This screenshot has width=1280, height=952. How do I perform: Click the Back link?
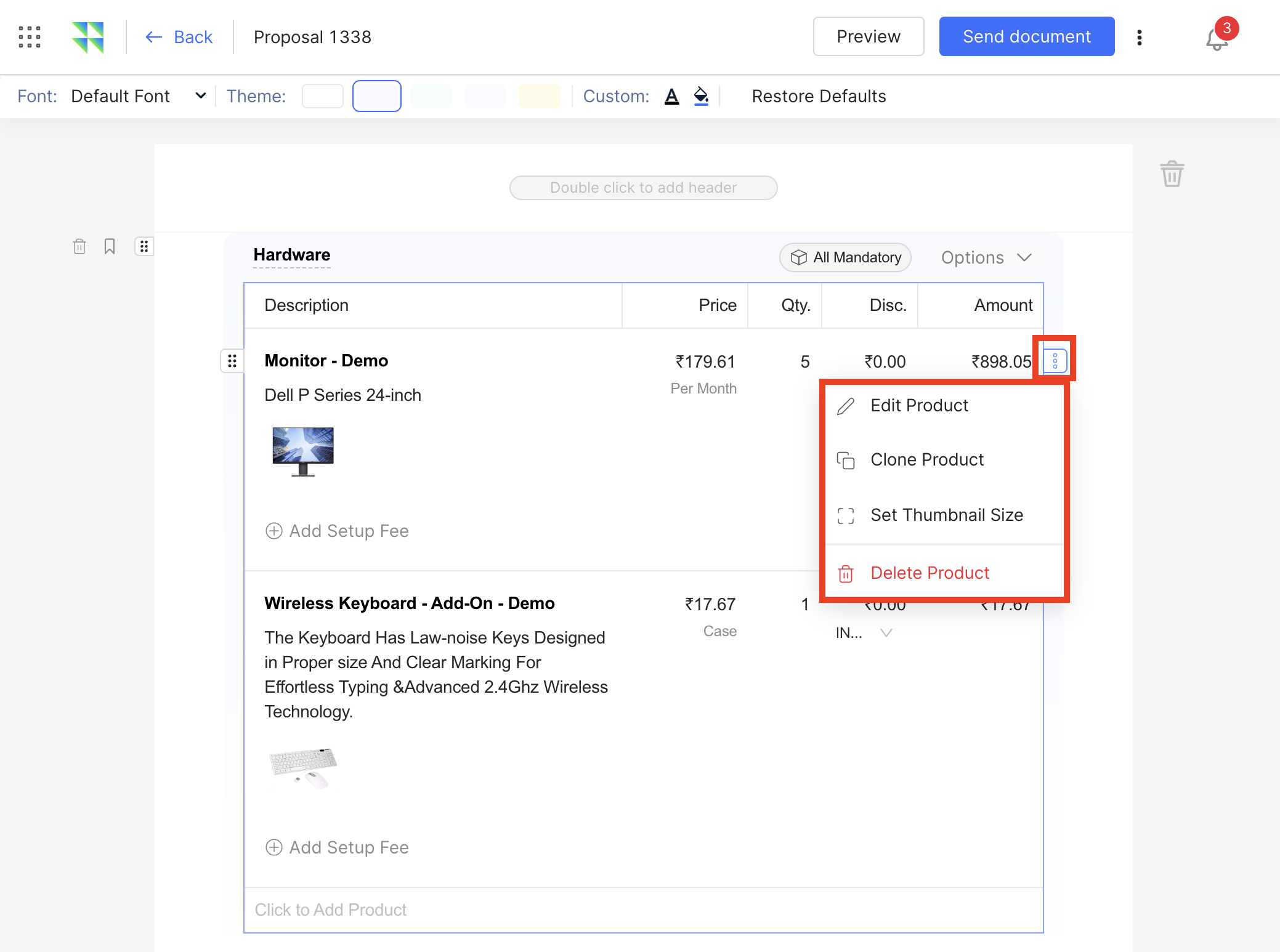pos(179,37)
